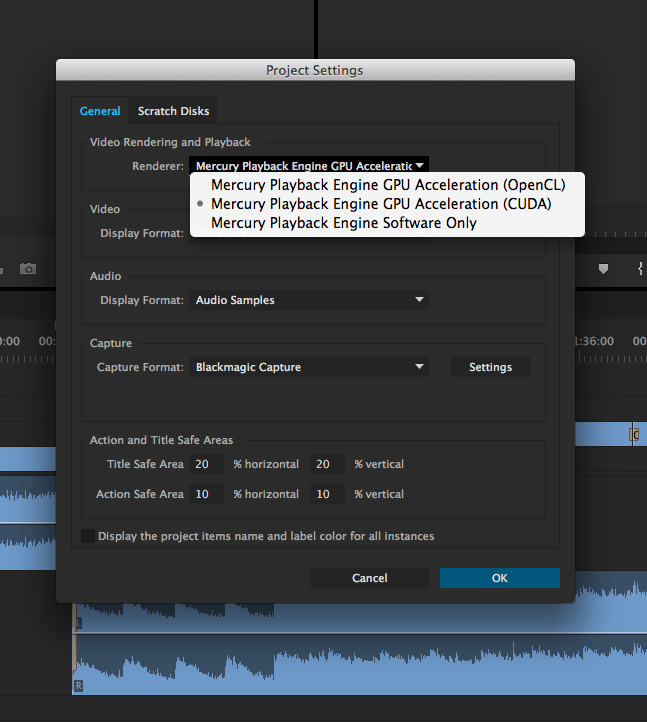
Task: Select the General tab
Action: (100, 111)
